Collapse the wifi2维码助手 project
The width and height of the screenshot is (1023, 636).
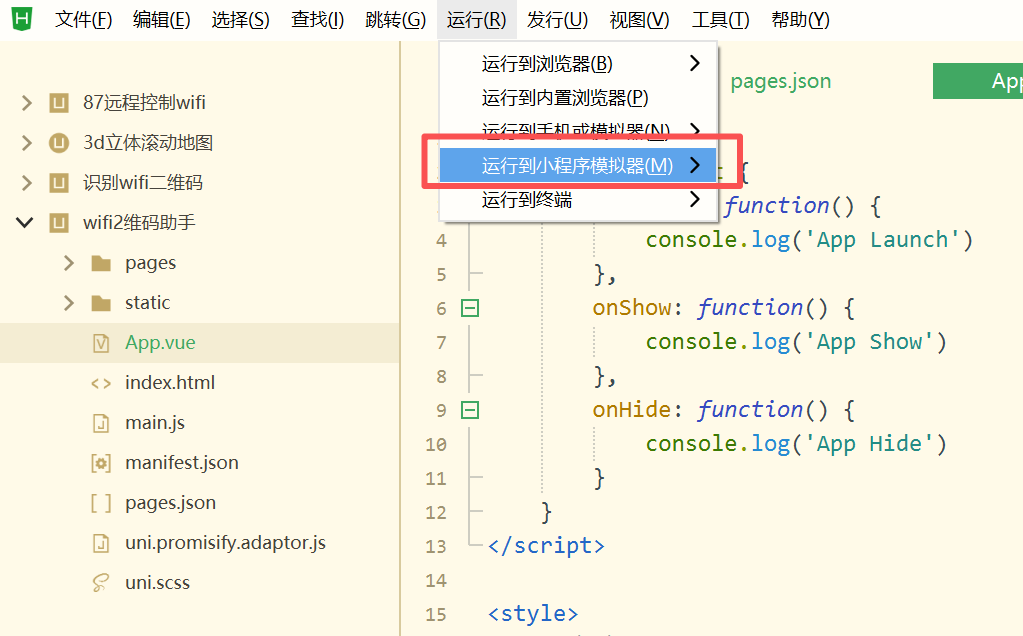(25, 223)
